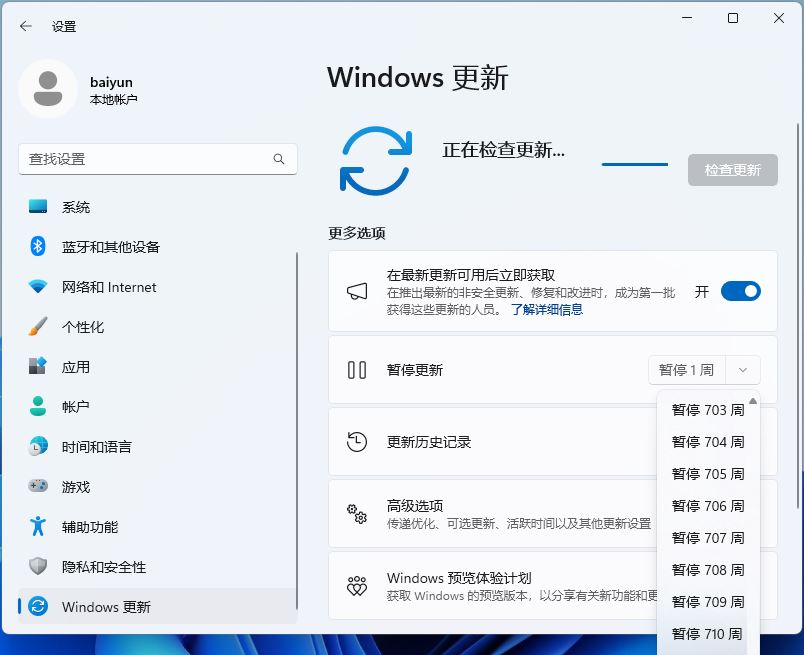Open 个性化 settings category
Viewport: 804px width, 655px height.
[157, 327]
